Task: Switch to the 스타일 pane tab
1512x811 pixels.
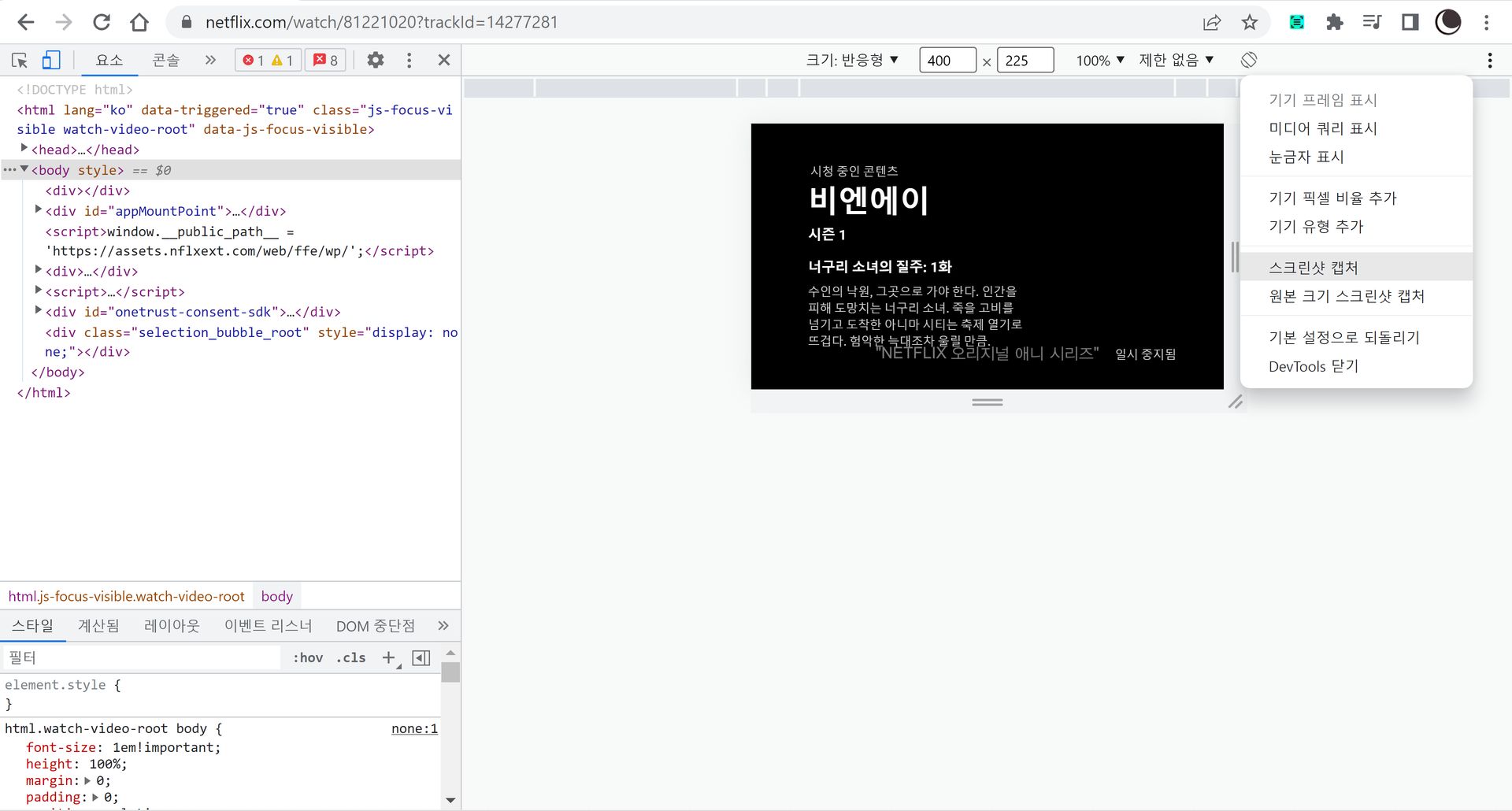Action: point(32,625)
